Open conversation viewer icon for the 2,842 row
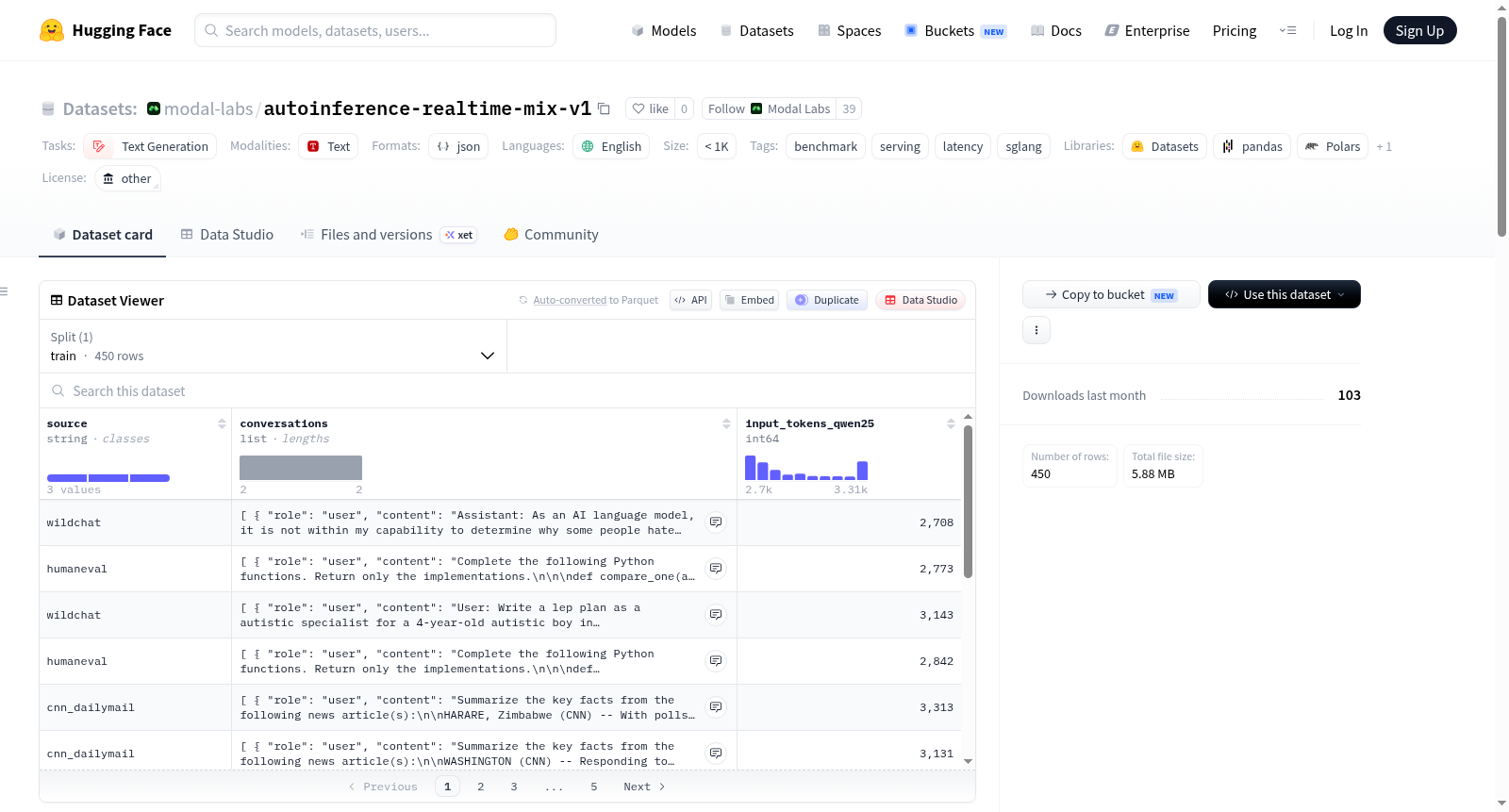The width and height of the screenshot is (1509, 812). [716, 661]
